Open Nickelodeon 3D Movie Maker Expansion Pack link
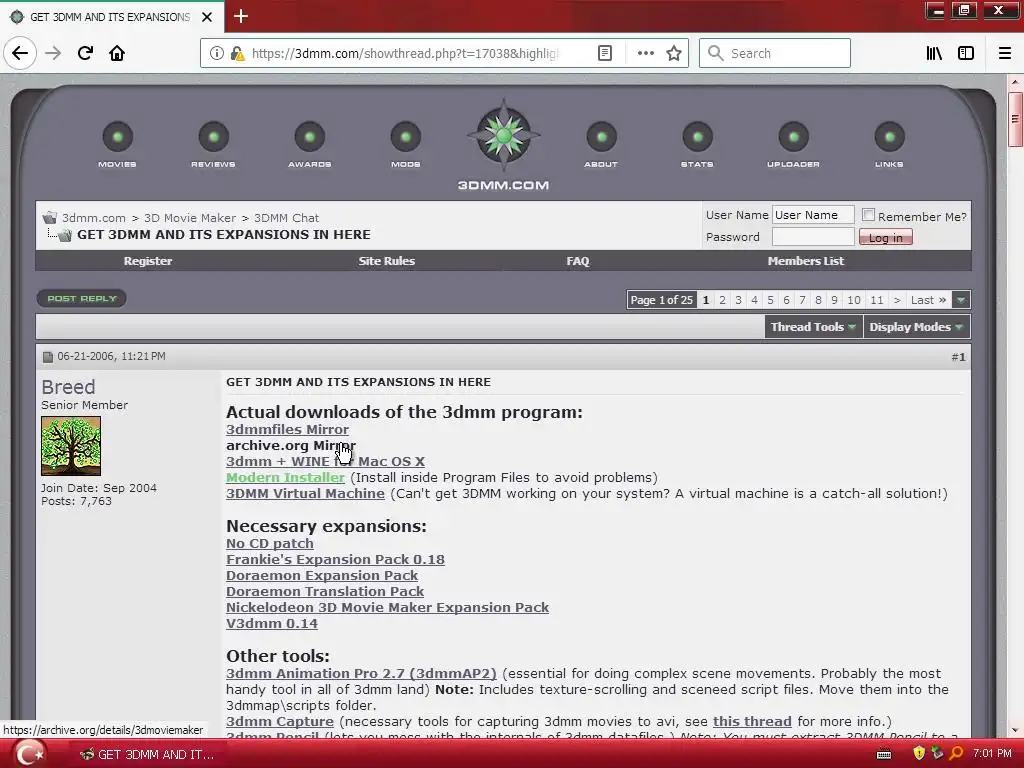Image resolution: width=1024 pixels, height=768 pixels. click(x=387, y=607)
